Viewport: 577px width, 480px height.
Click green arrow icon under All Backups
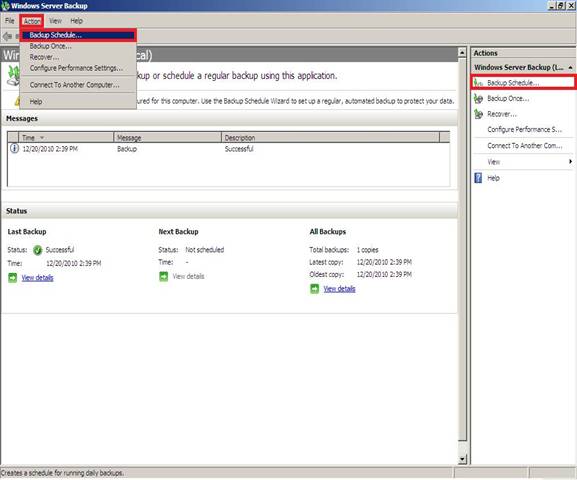[x=314, y=289]
